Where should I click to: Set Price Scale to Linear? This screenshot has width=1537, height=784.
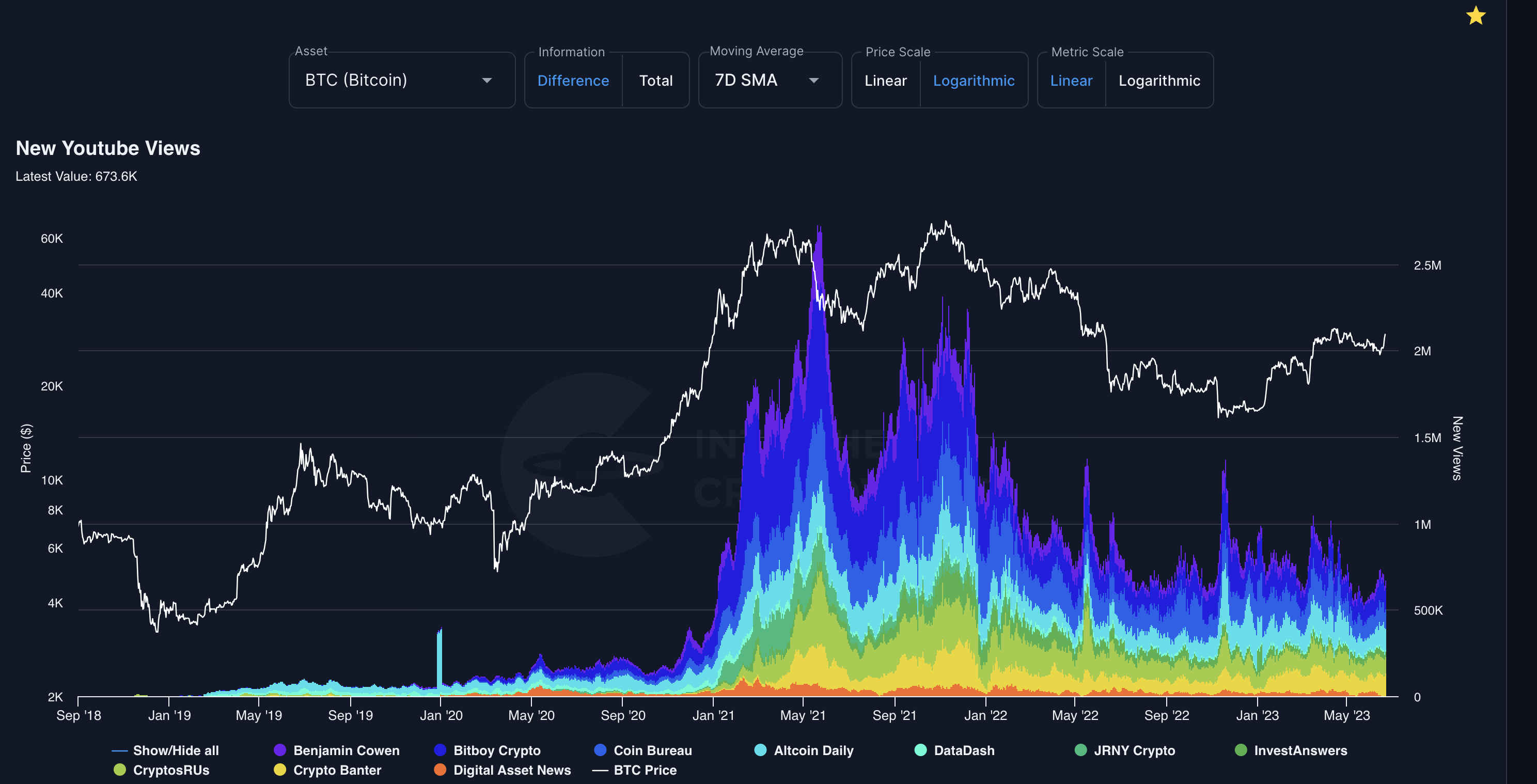pyautogui.click(x=885, y=81)
